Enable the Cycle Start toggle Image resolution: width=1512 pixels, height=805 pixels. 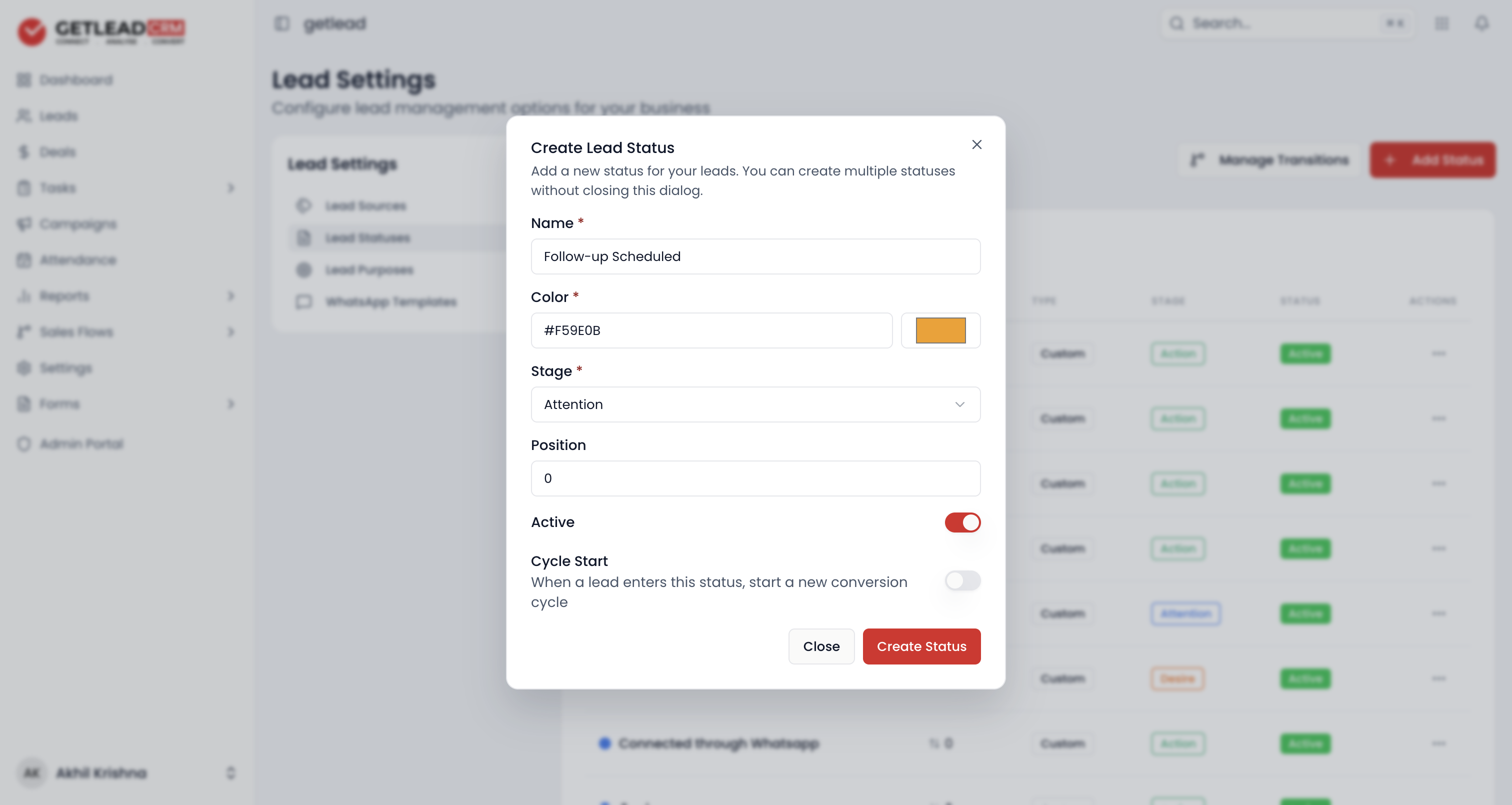click(962, 580)
